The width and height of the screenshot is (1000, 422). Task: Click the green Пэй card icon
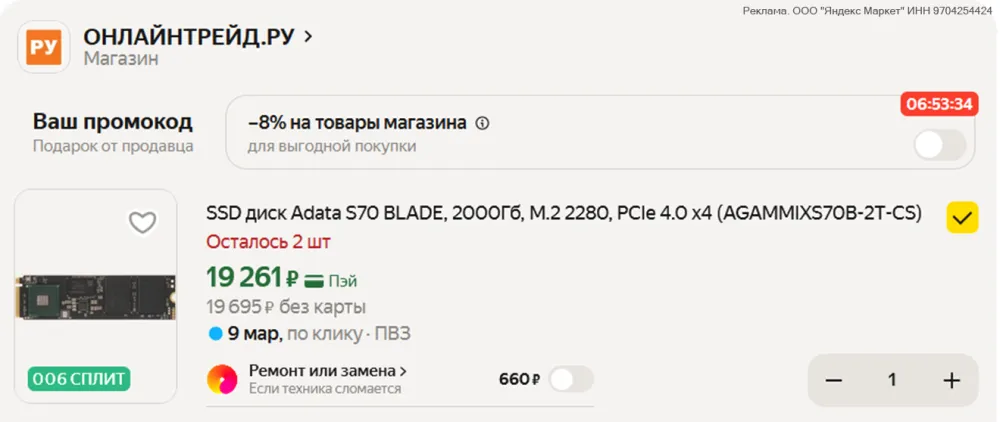(x=316, y=280)
